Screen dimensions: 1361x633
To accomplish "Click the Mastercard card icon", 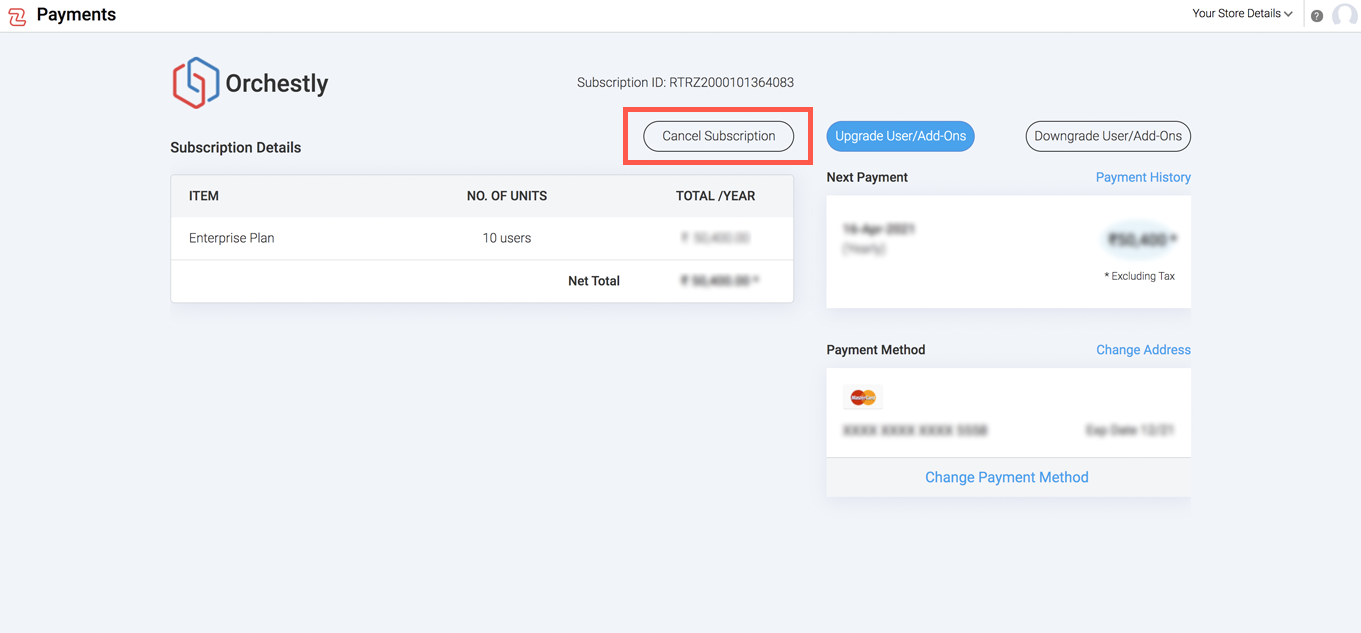I will coord(863,398).
